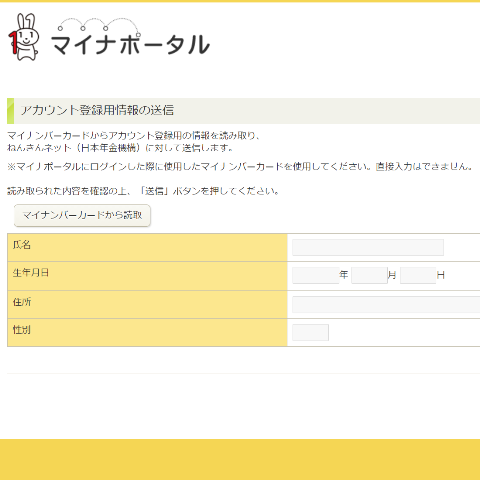The image size is (480, 480).
Task: Click the instruction mentioning 「送信」ボタン
Action: pyautogui.click(x=143, y=191)
